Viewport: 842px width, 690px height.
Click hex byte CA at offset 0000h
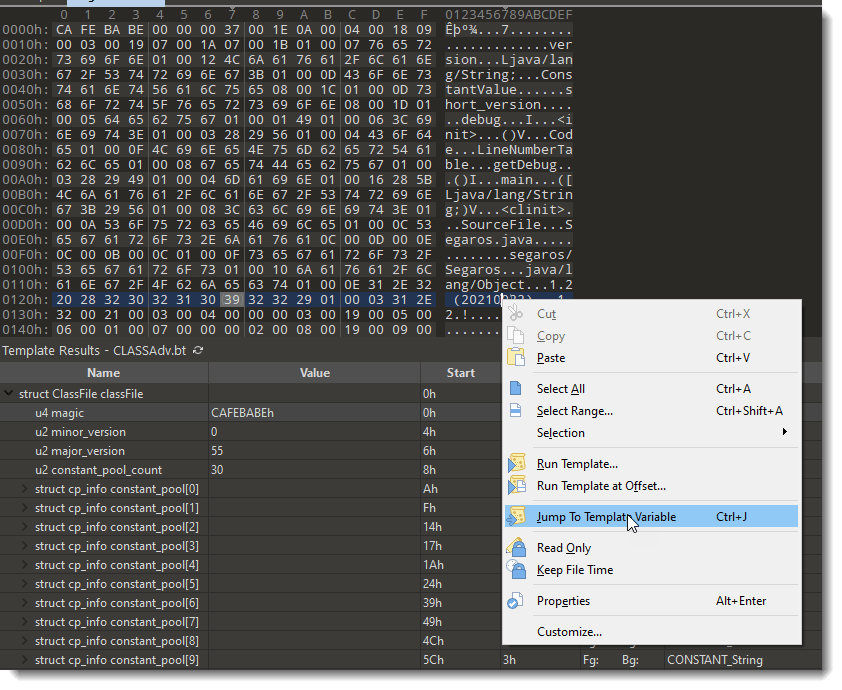pyautogui.click(x=64, y=30)
